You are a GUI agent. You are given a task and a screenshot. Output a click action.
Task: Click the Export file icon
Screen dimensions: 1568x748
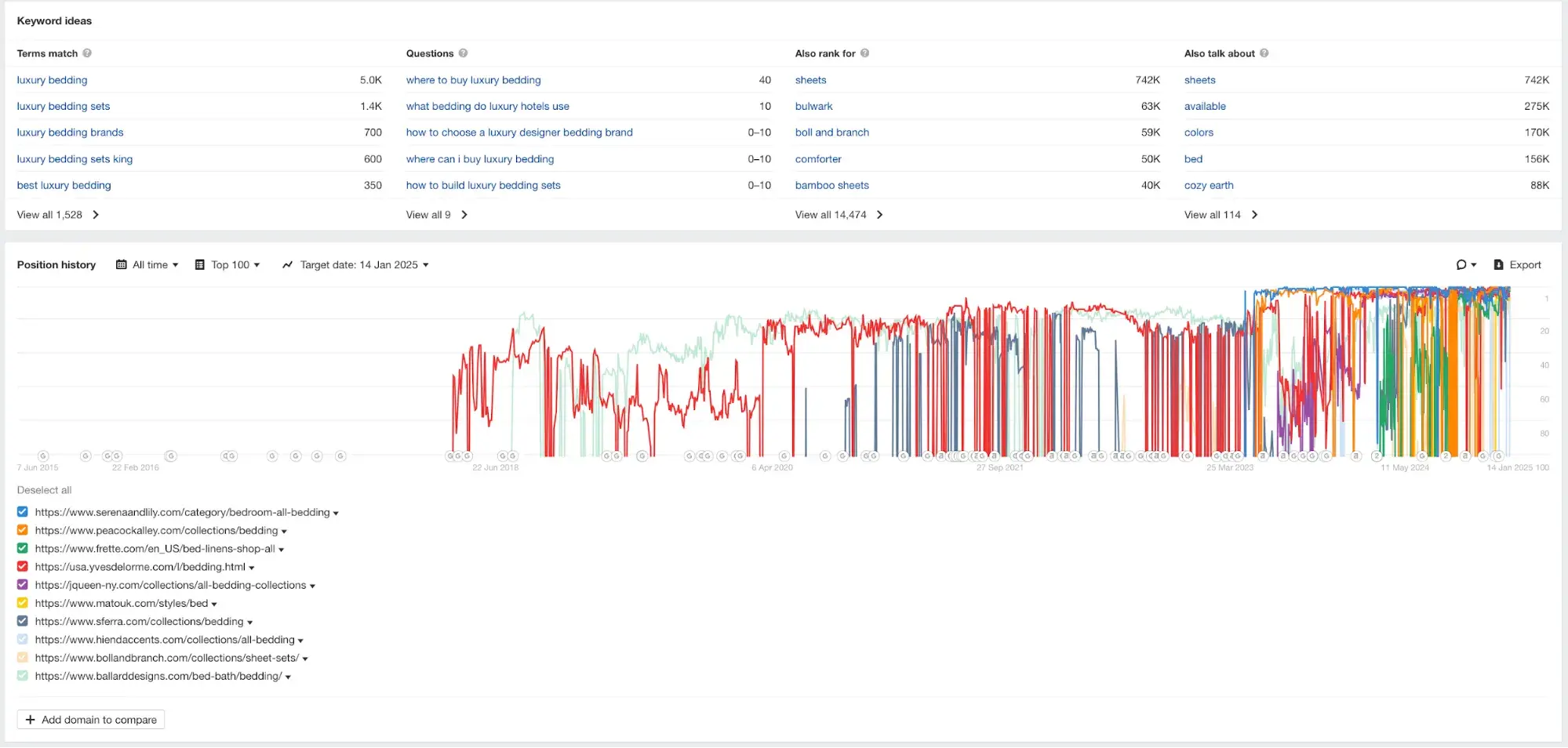point(1498,265)
